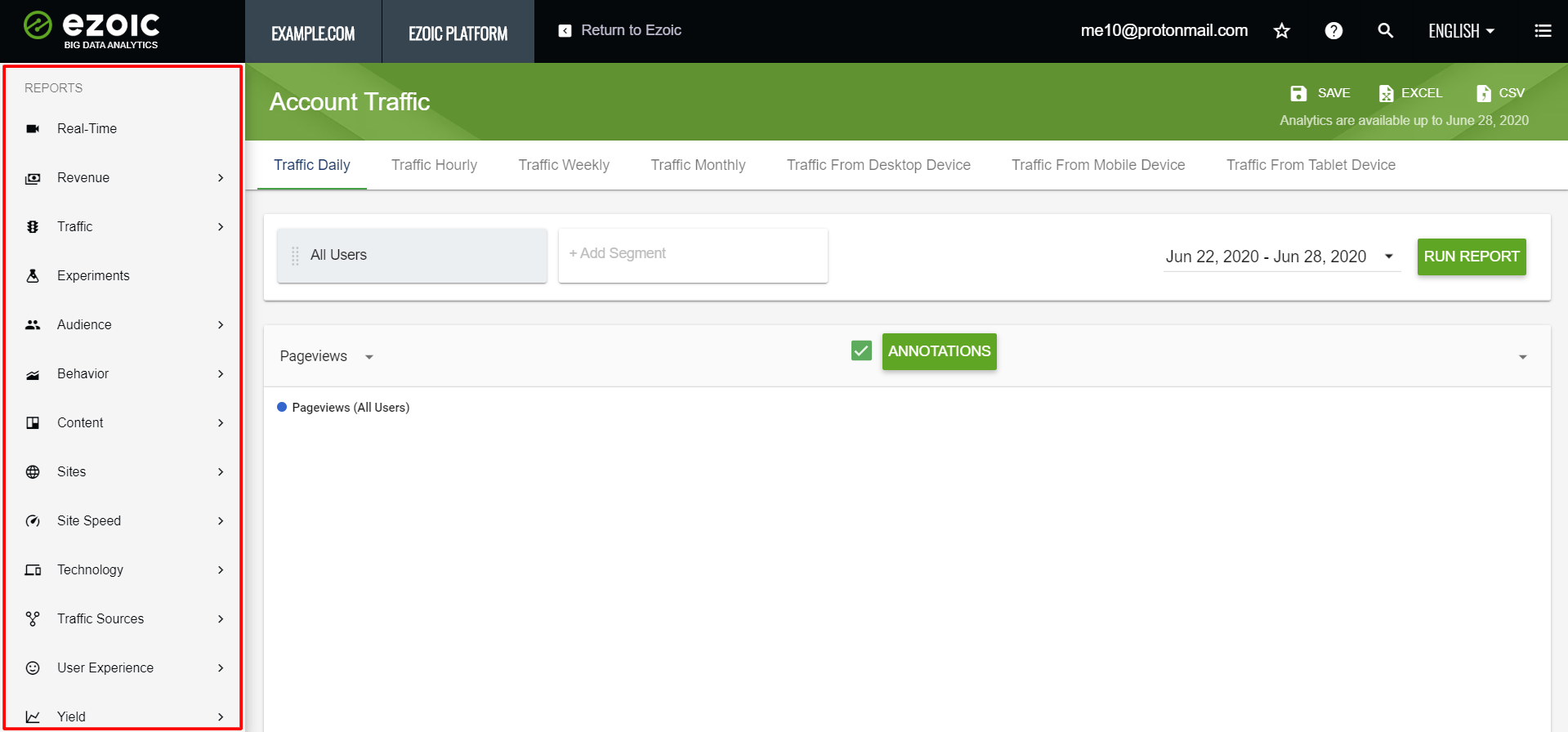The height and width of the screenshot is (732, 1568).
Task: Open the date range dropdown
Action: 1388,257
